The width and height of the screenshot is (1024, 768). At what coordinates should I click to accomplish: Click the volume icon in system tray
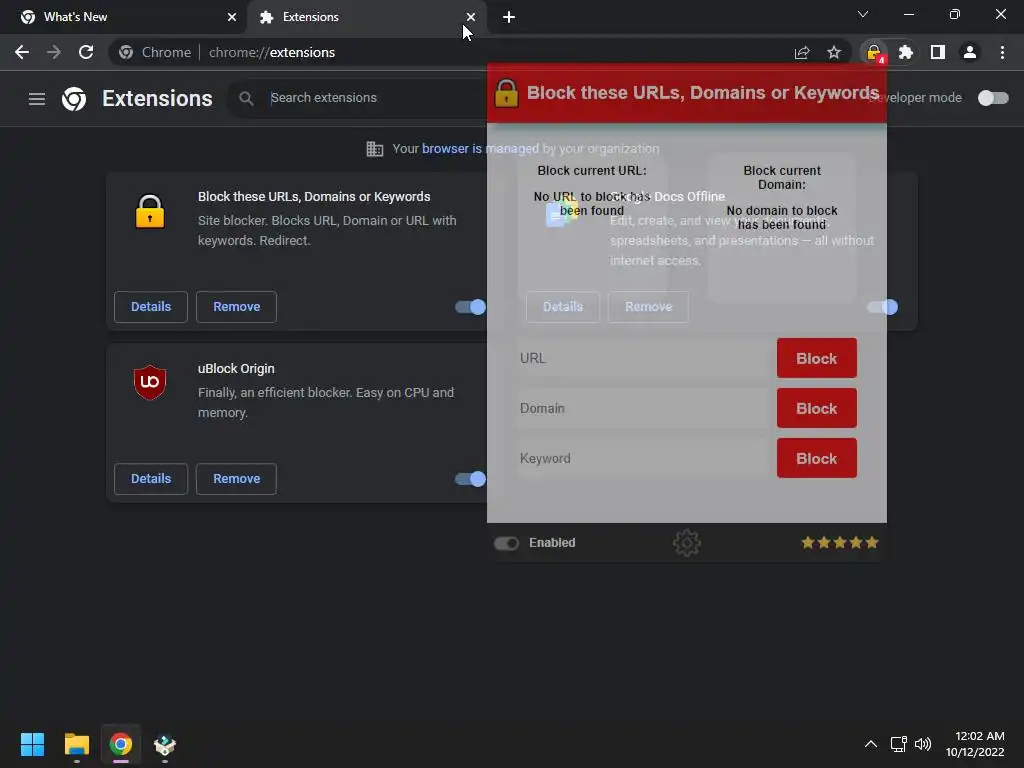coord(923,744)
